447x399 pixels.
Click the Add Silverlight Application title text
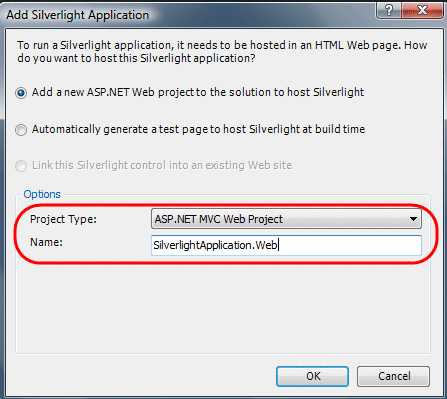click(x=78, y=15)
